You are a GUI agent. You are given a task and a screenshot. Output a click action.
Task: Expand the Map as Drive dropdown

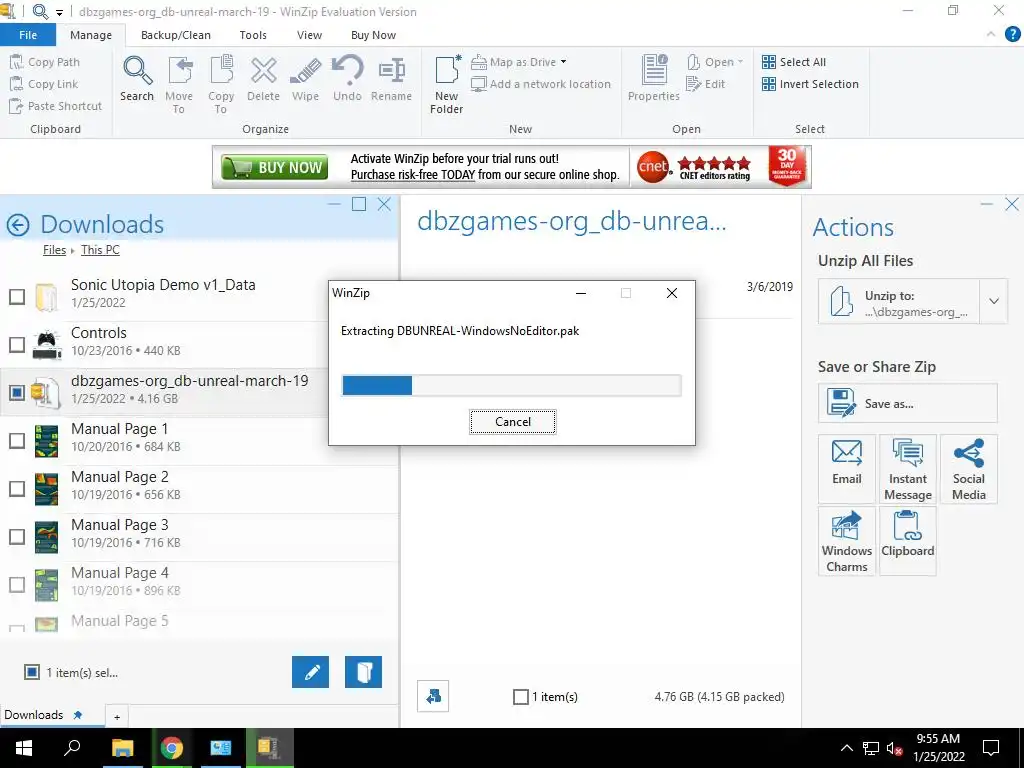coord(564,62)
